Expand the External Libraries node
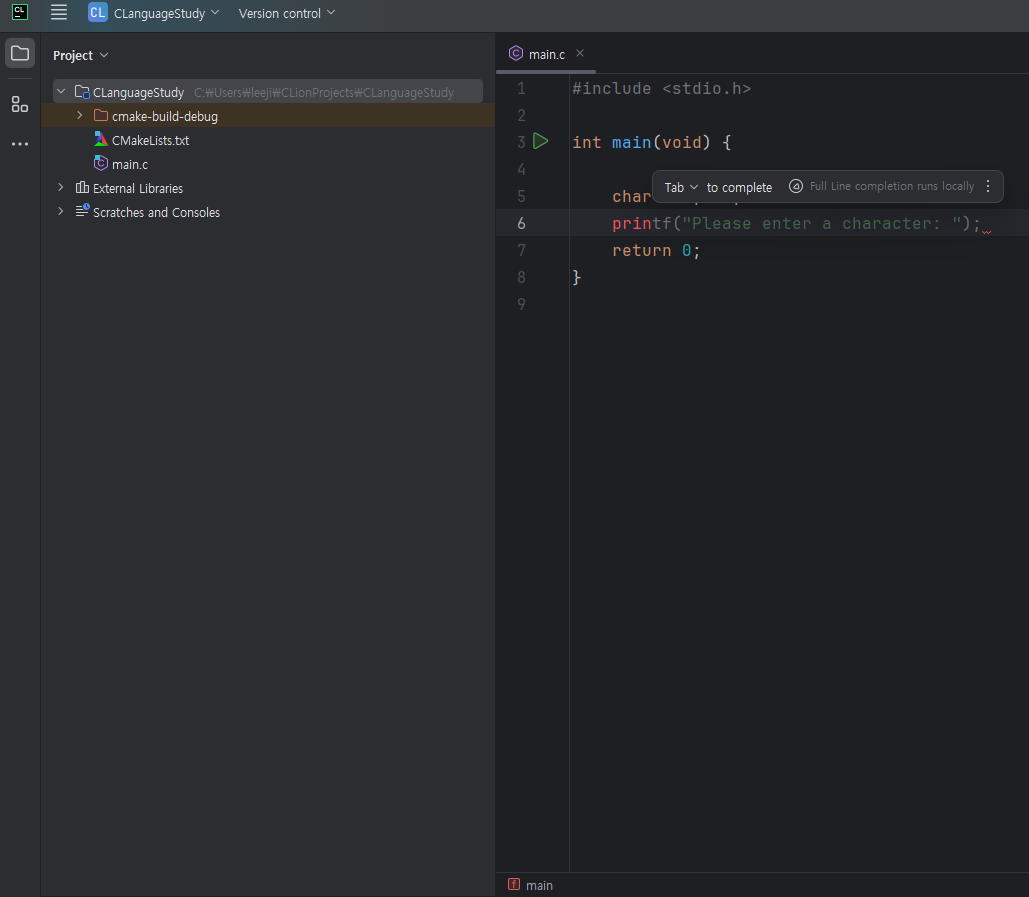The height and width of the screenshot is (897, 1029). [x=61, y=188]
